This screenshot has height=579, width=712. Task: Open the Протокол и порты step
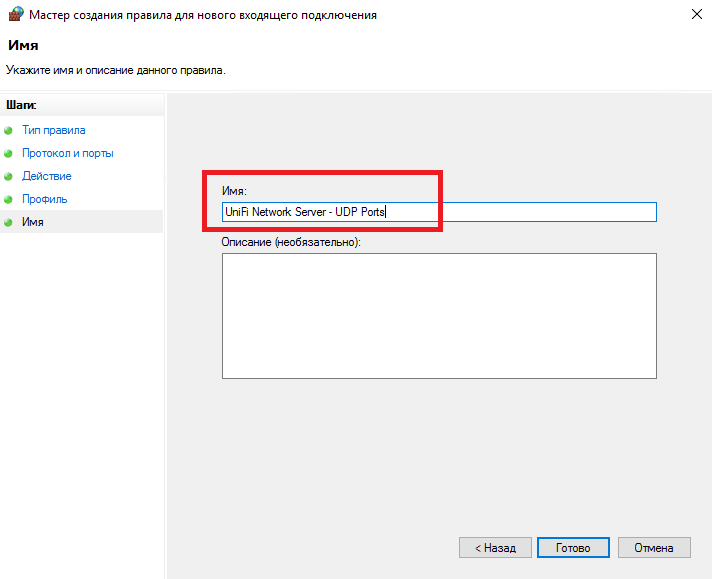click(68, 153)
